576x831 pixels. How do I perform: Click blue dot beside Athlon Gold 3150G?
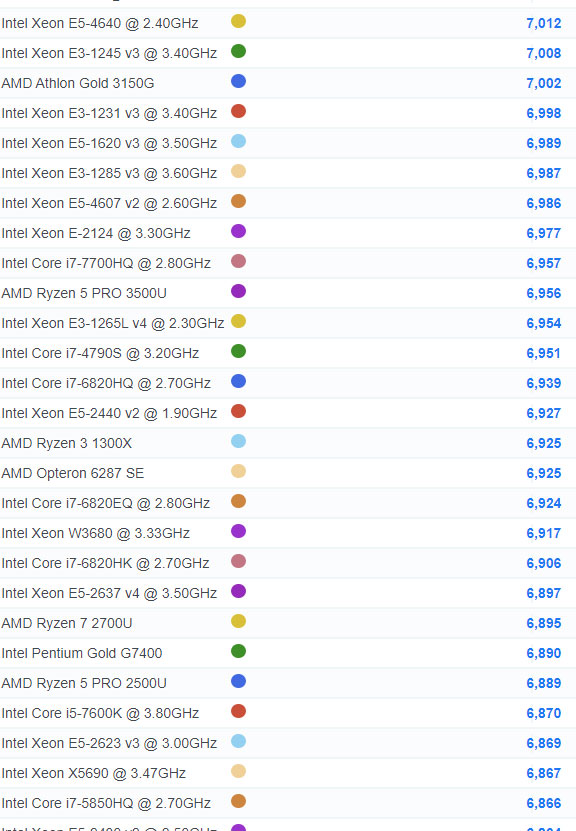coord(238,81)
